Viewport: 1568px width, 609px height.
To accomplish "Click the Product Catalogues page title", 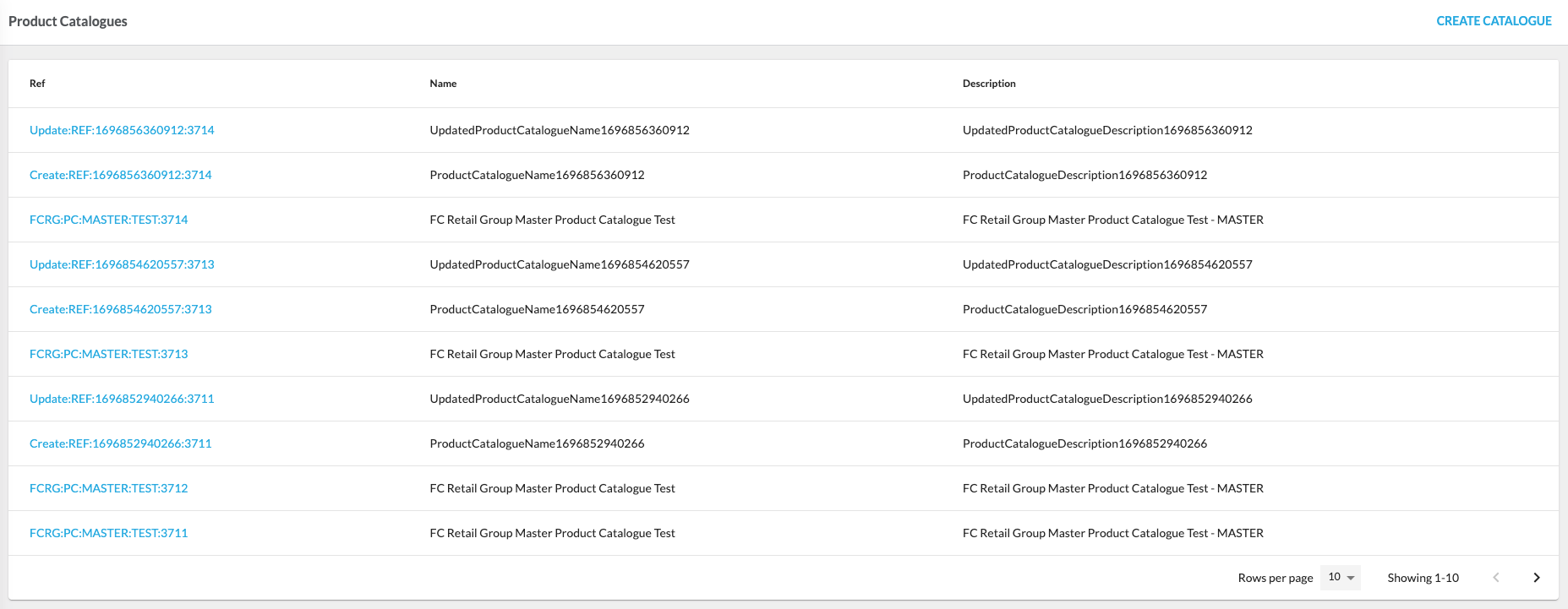I will pyautogui.click(x=68, y=21).
